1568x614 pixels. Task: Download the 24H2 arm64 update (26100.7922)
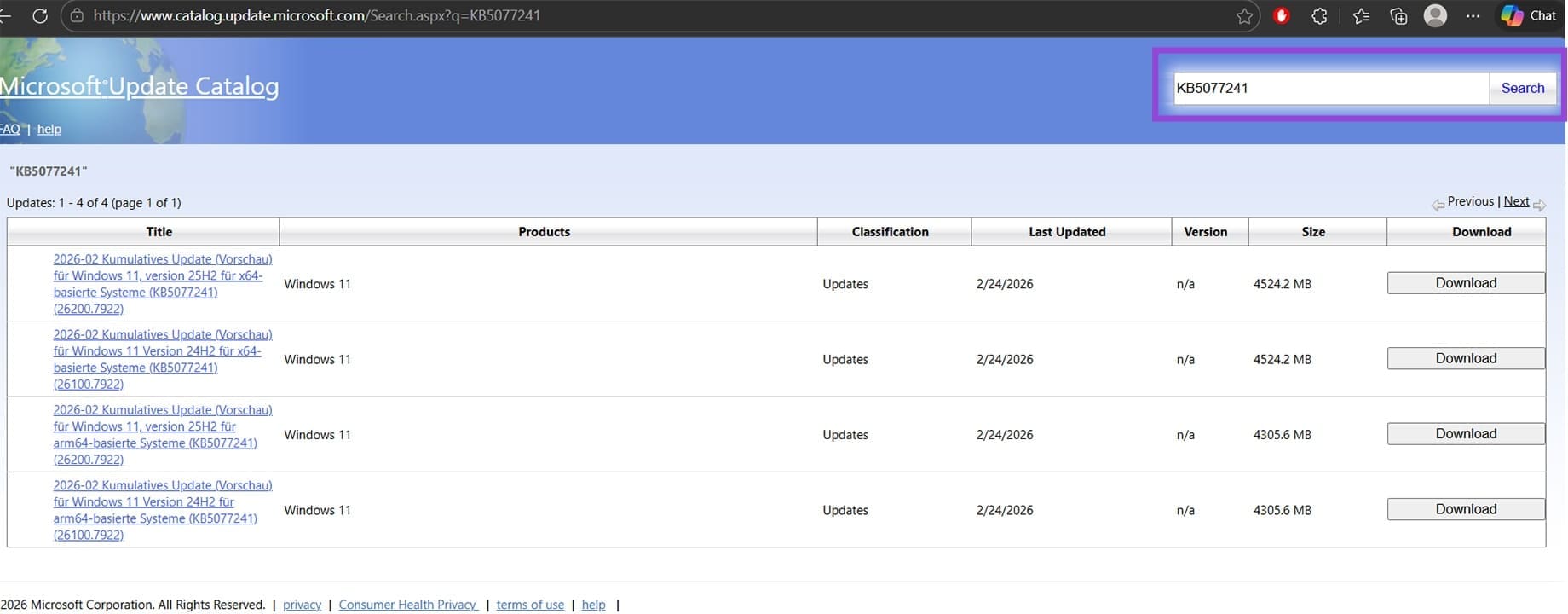(1466, 509)
